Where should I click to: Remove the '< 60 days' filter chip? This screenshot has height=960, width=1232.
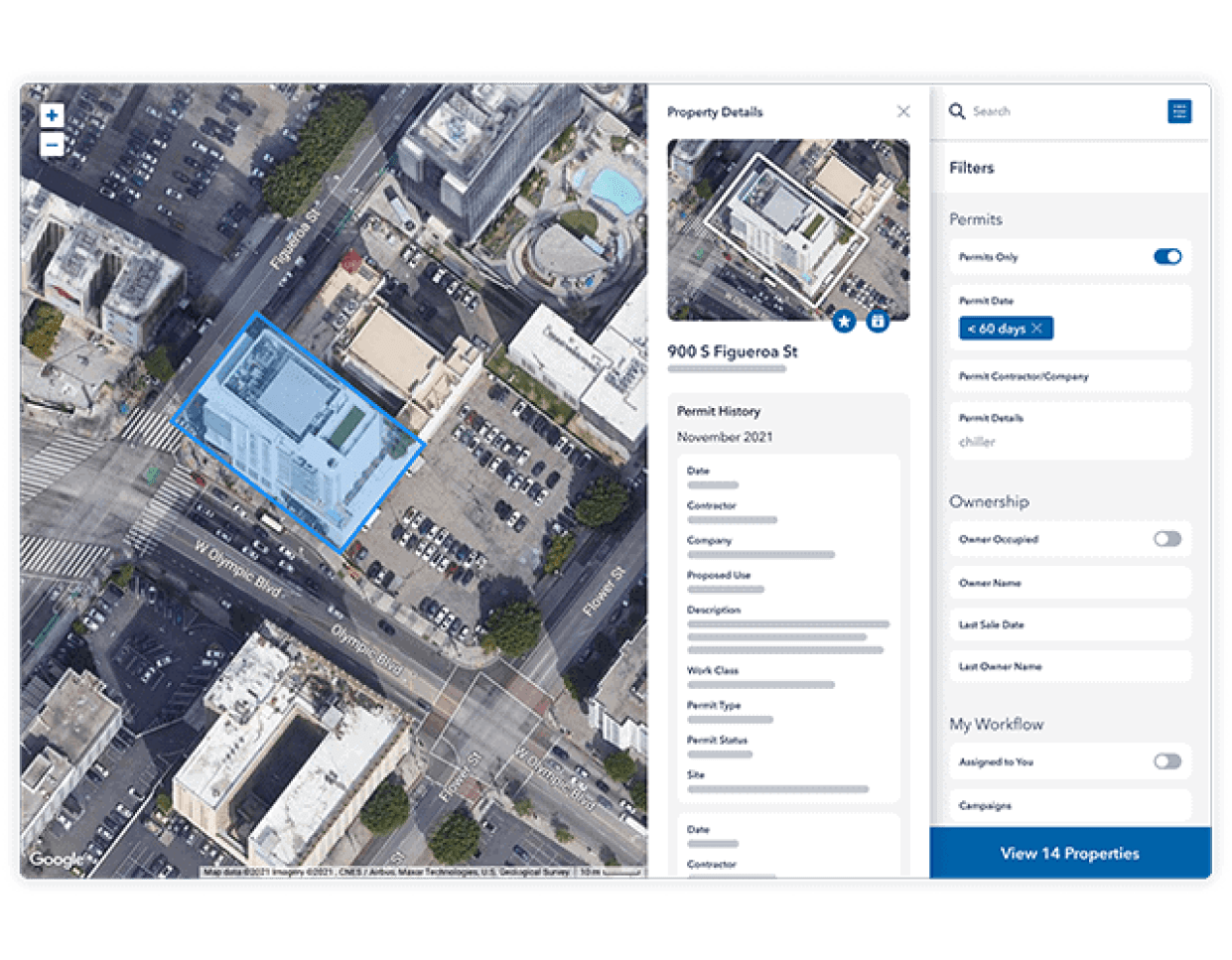1037,329
